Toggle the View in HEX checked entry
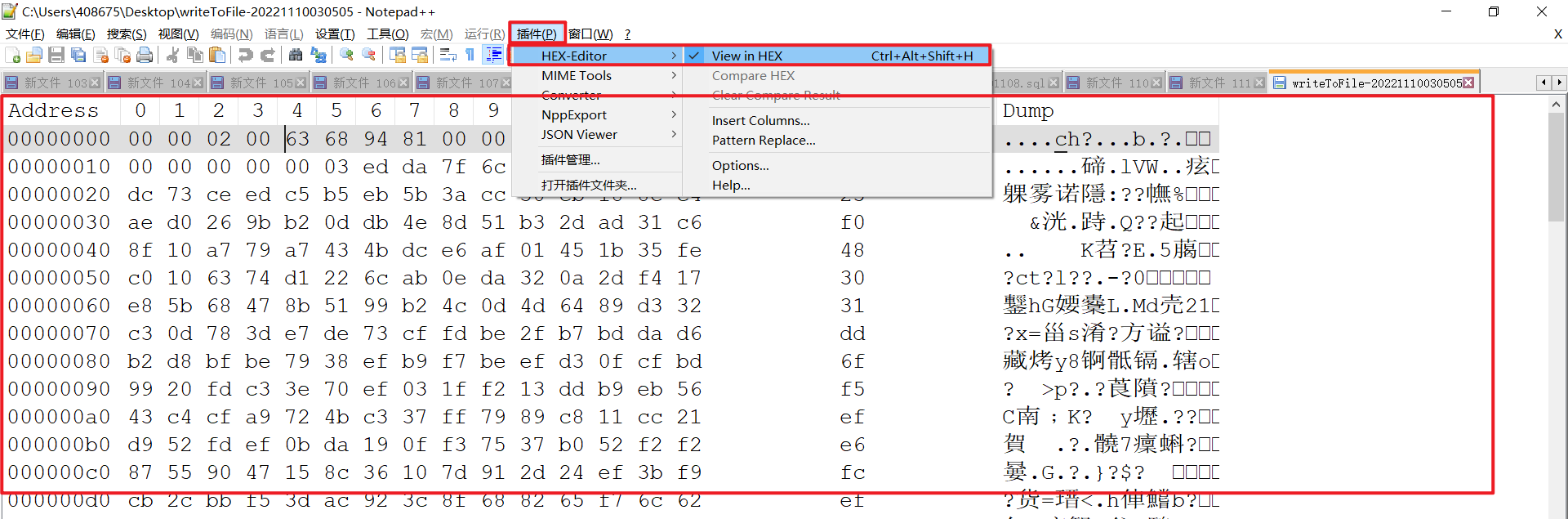 point(837,56)
